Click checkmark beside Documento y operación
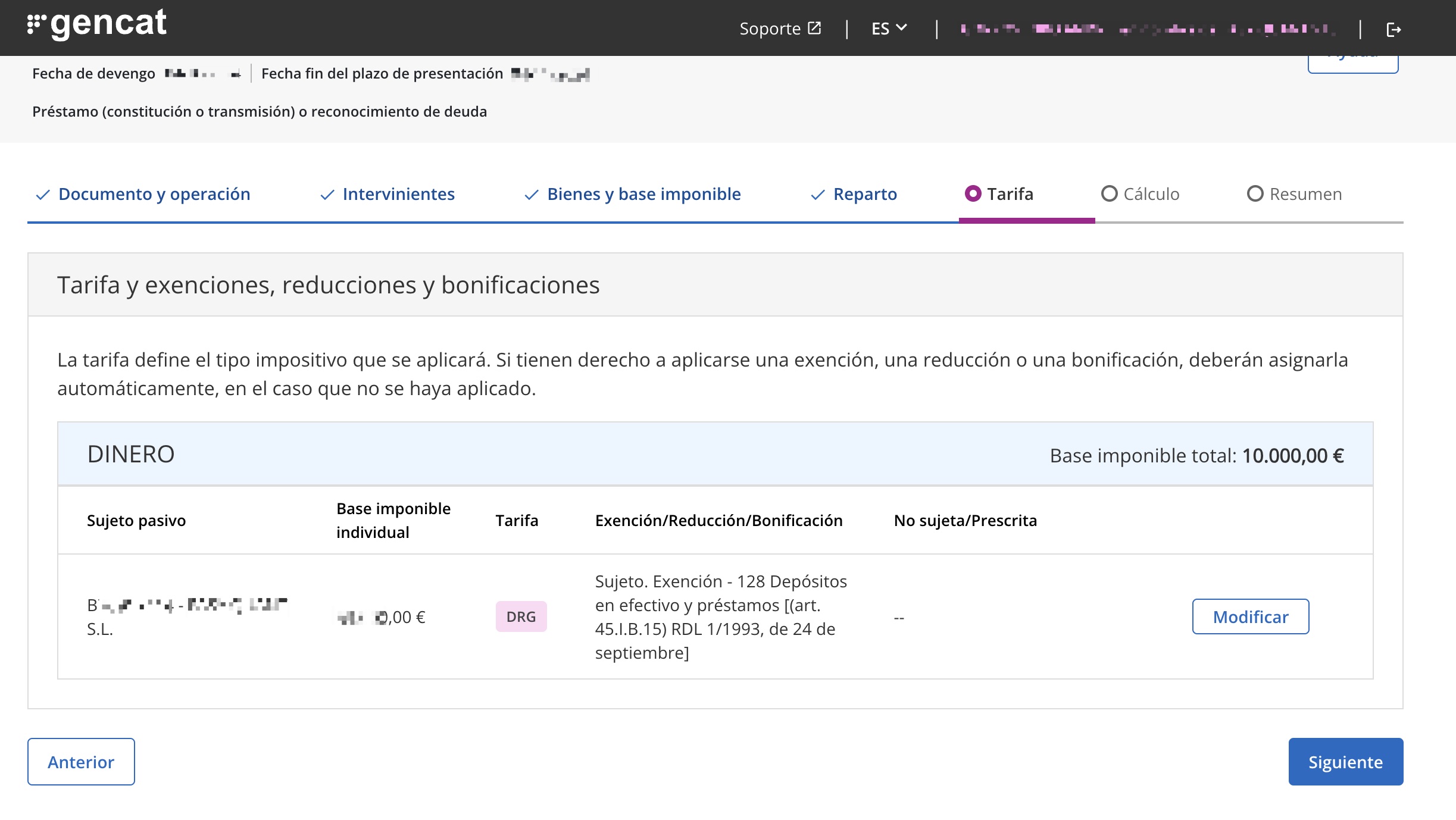Screen dimensions: 1456x820 pyautogui.click(x=42, y=195)
